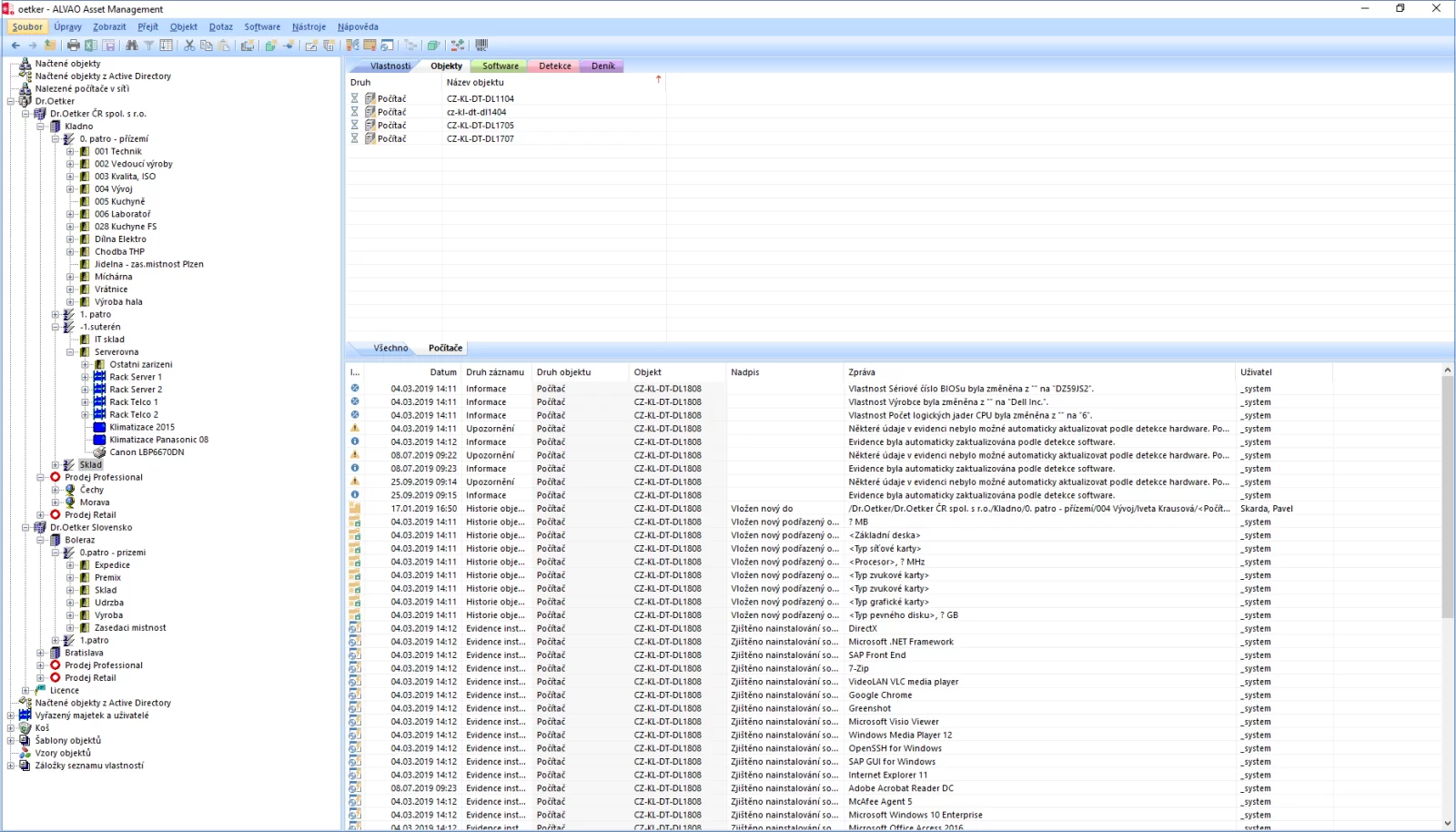
Task: Expand the Sklad node under Kladno
Action: (55, 464)
